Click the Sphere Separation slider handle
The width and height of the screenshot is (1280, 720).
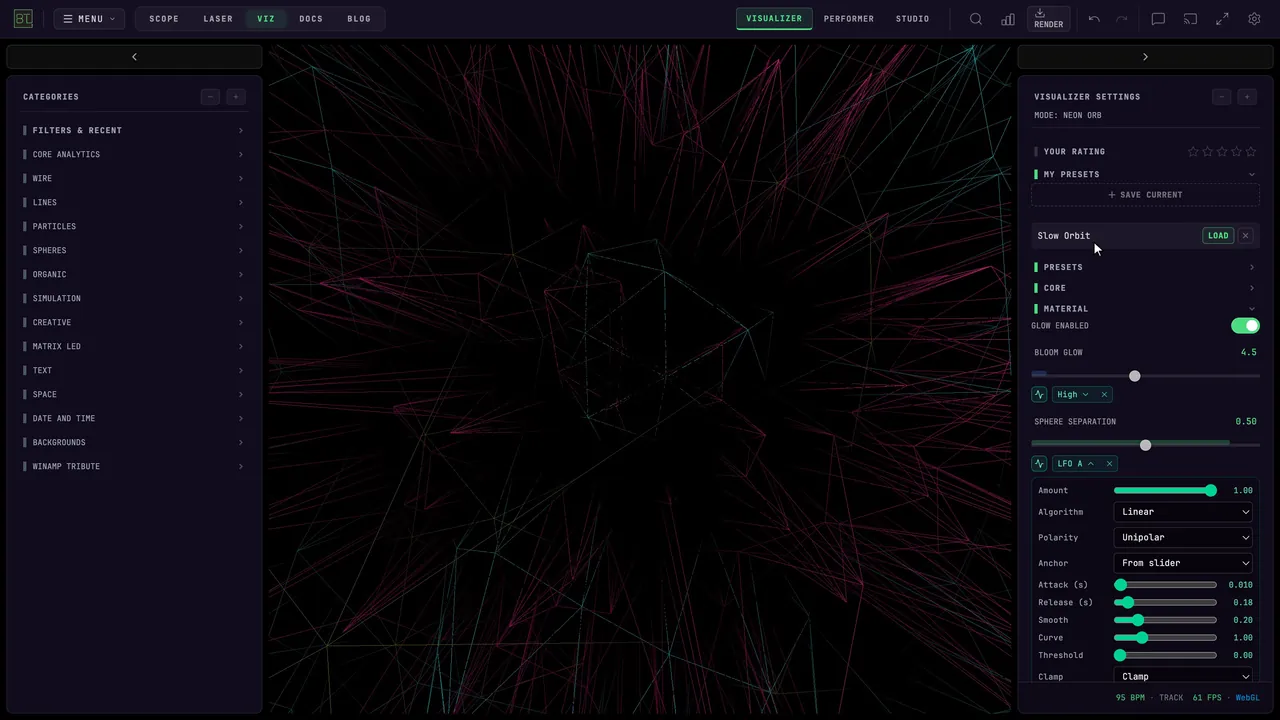(1145, 445)
